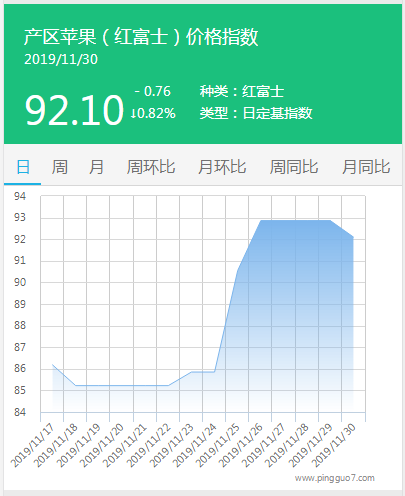Click the chart data point for 2019/11/30
The image size is (405, 496).
point(353,237)
